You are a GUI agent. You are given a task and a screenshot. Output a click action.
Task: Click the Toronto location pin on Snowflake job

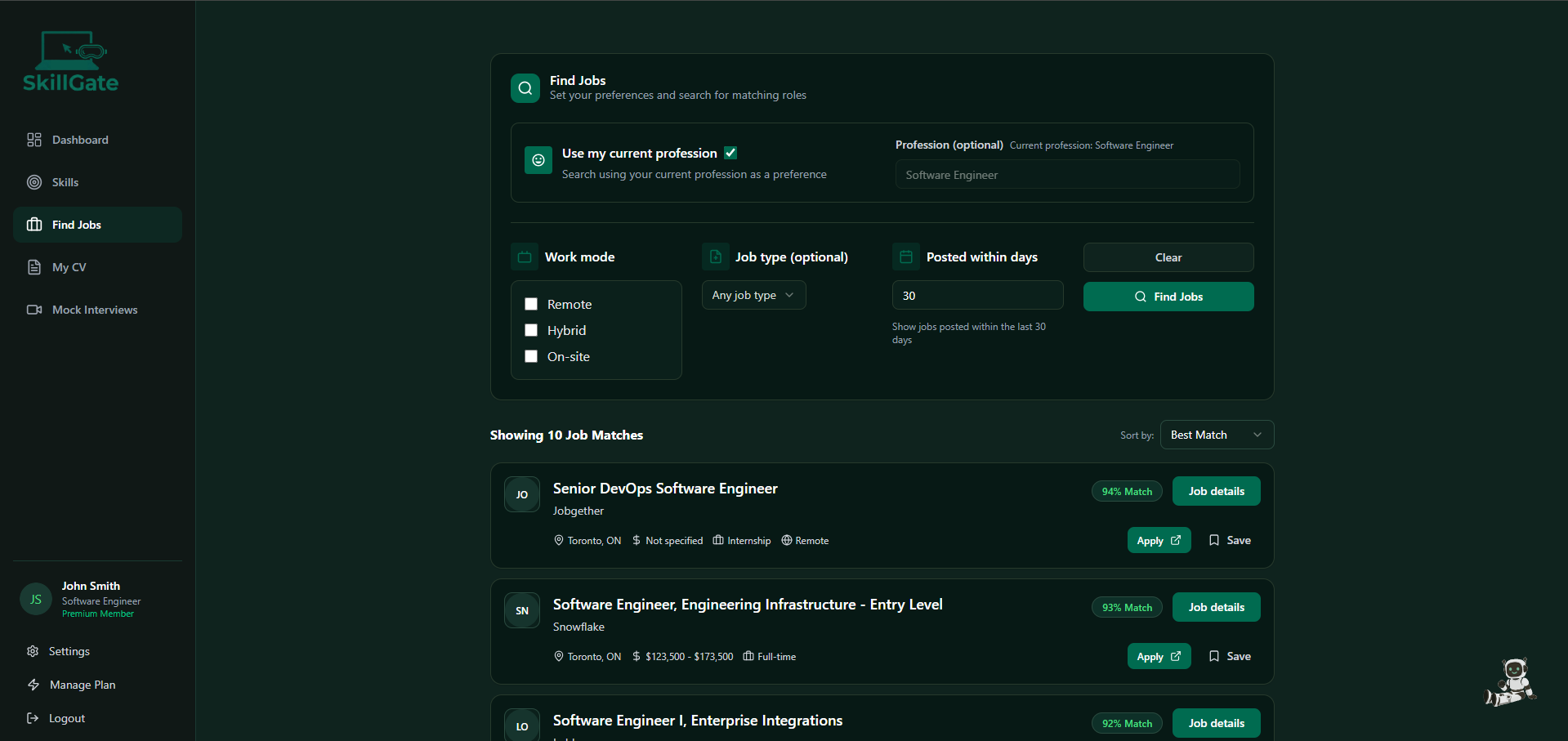pos(559,656)
